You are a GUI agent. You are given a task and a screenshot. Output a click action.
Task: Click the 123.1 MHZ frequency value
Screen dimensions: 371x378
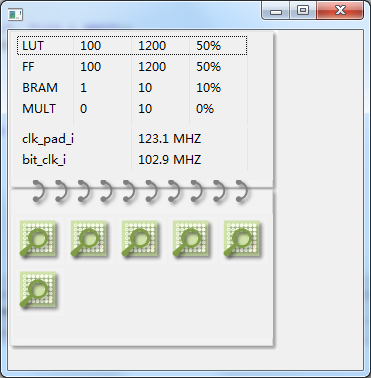click(x=170, y=139)
